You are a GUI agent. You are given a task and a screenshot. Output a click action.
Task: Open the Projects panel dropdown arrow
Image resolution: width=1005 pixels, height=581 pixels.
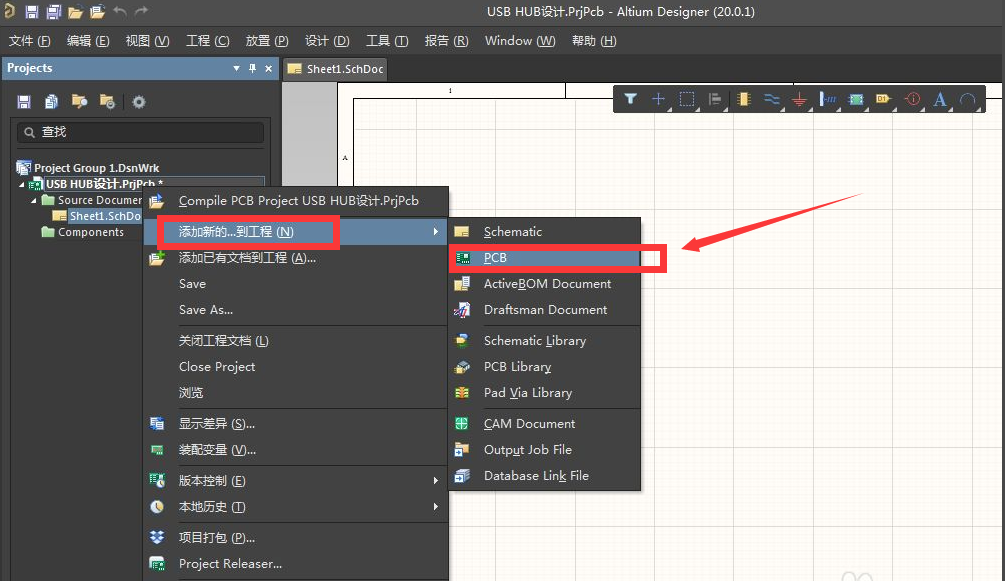[236, 68]
